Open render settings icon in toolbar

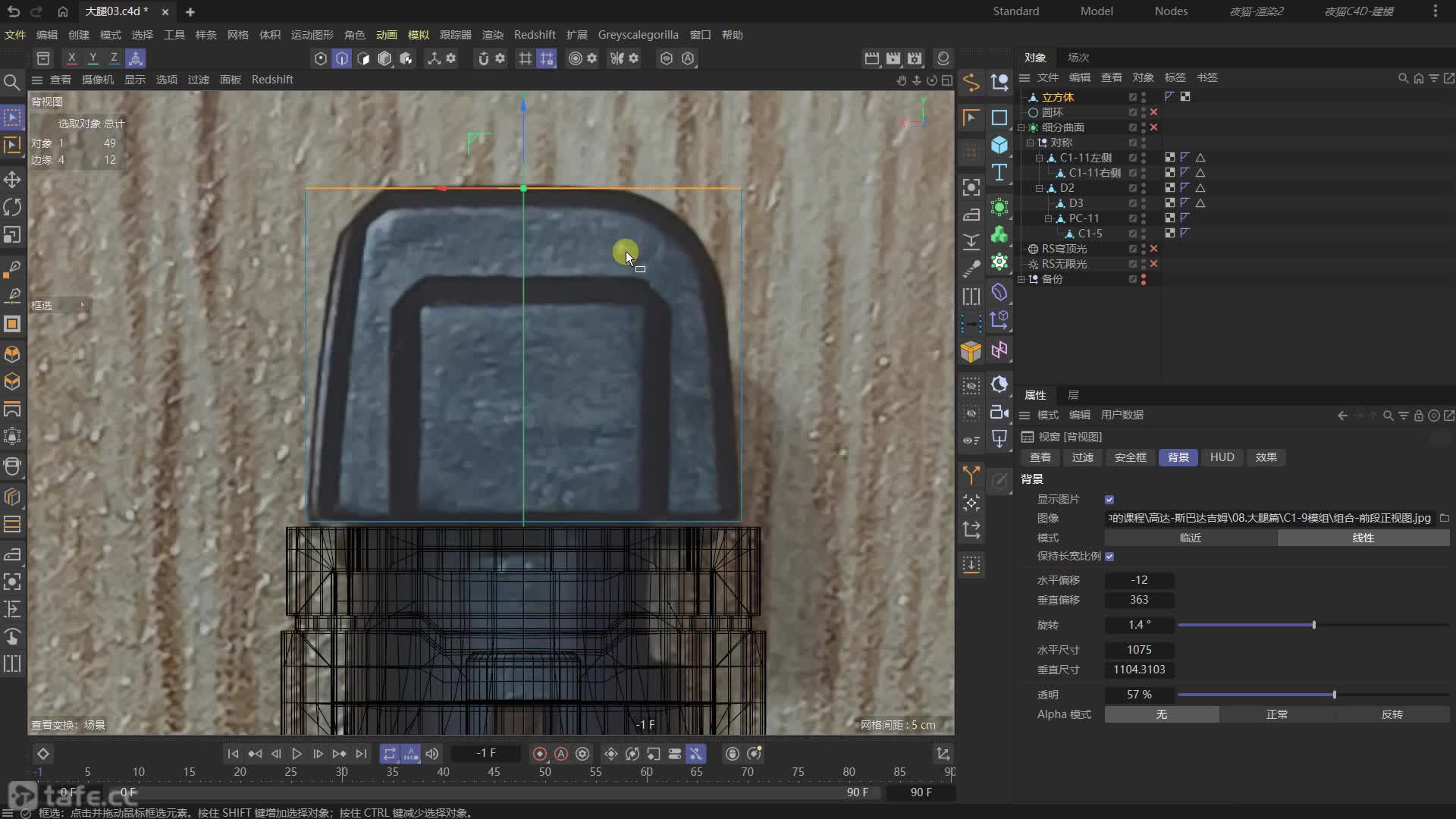915,58
